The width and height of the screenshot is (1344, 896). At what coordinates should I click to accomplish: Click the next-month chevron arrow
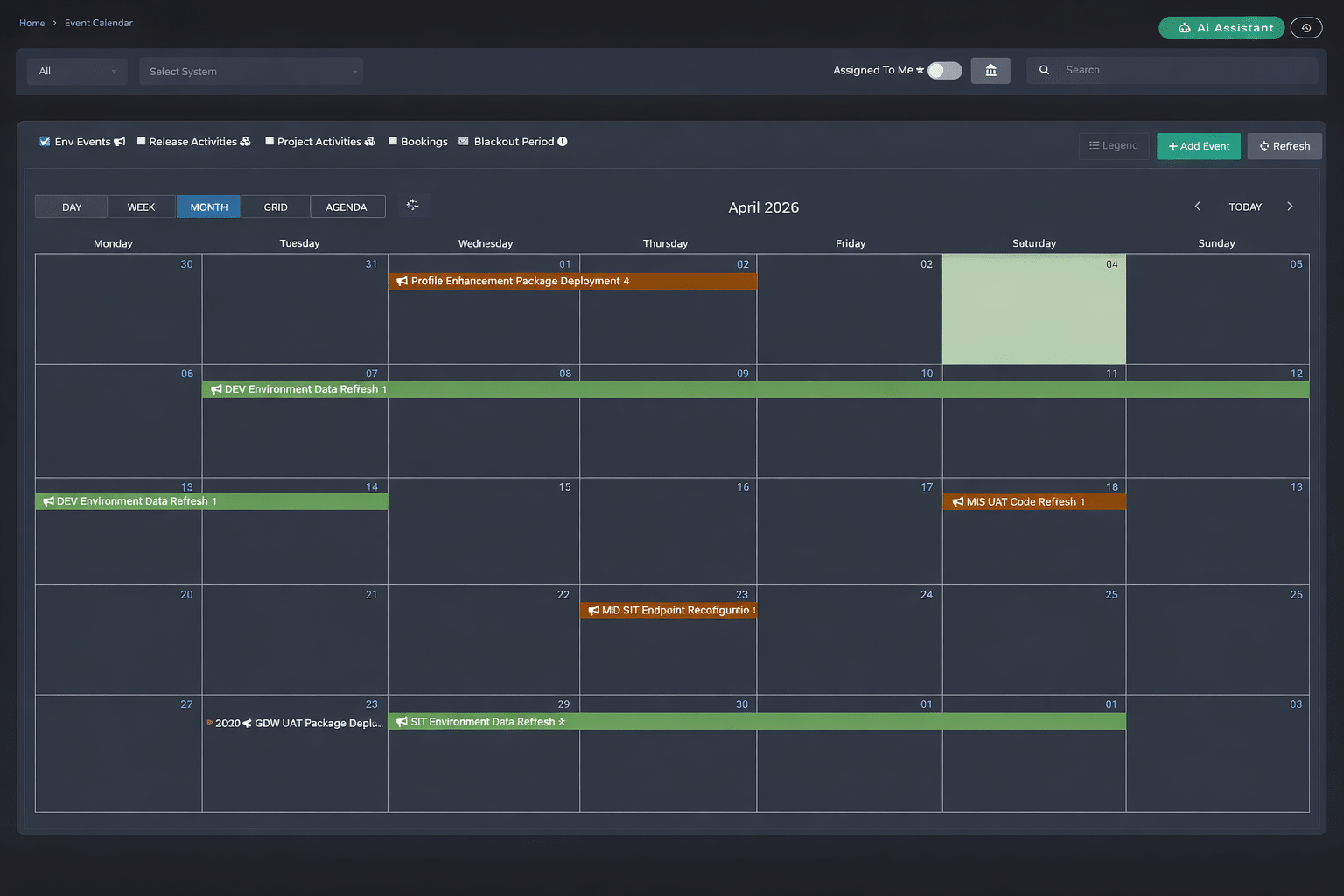point(1290,206)
